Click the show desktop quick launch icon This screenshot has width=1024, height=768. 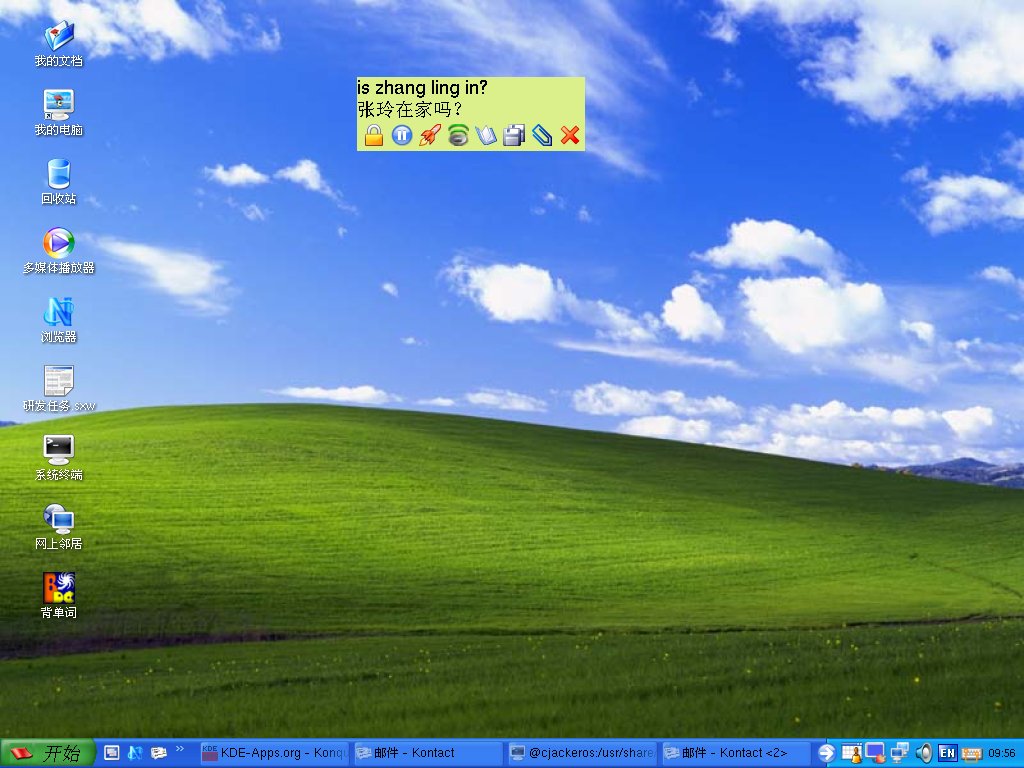point(112,753)
